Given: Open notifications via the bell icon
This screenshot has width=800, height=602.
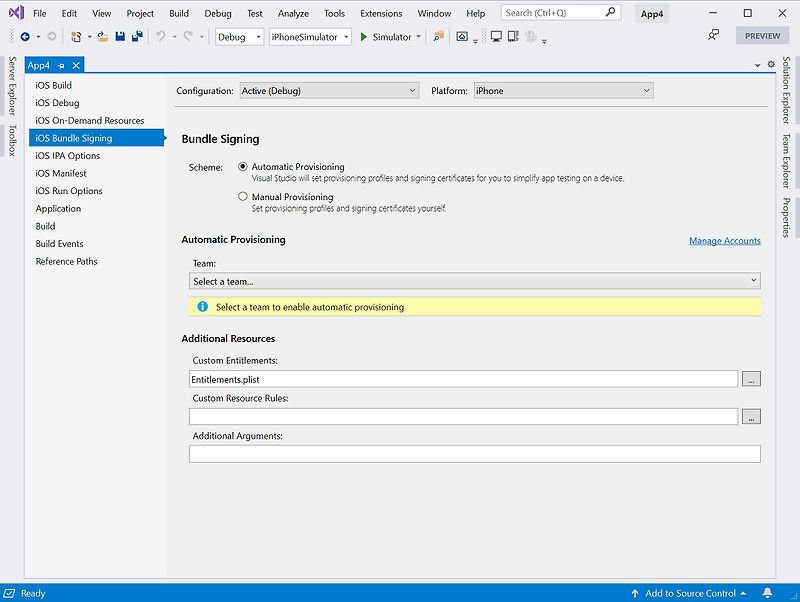Looking at the screenshot, I should pyautogui.click(x=766, y=592).
